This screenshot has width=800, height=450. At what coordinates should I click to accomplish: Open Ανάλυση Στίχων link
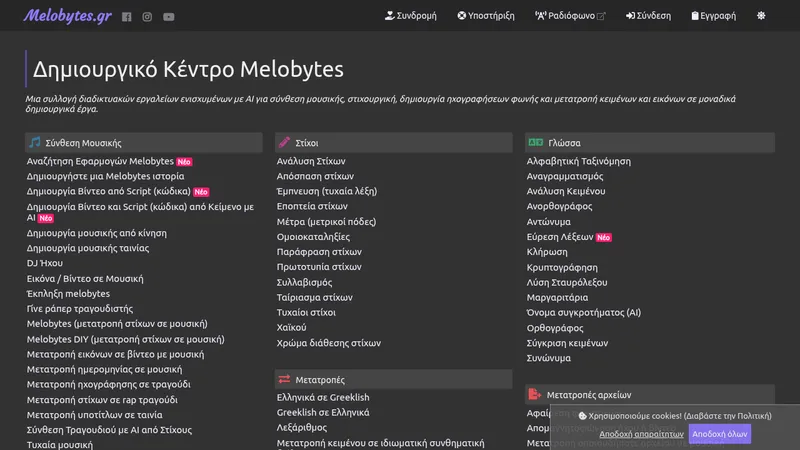pyautogui.click(x=311, y=161)
